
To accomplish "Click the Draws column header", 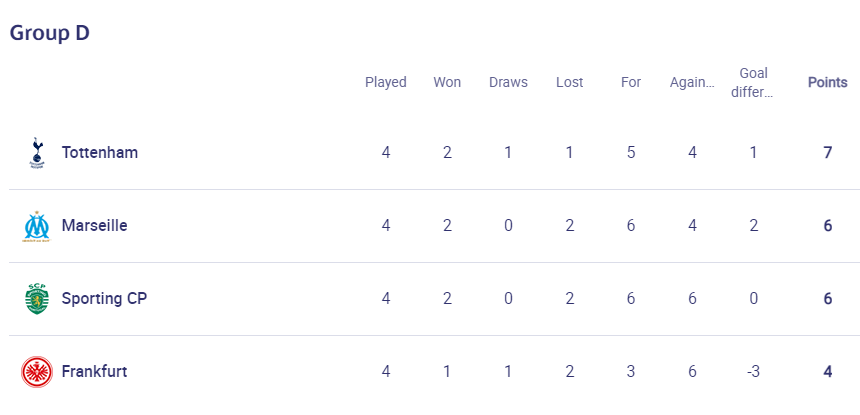I will point(508,82).
